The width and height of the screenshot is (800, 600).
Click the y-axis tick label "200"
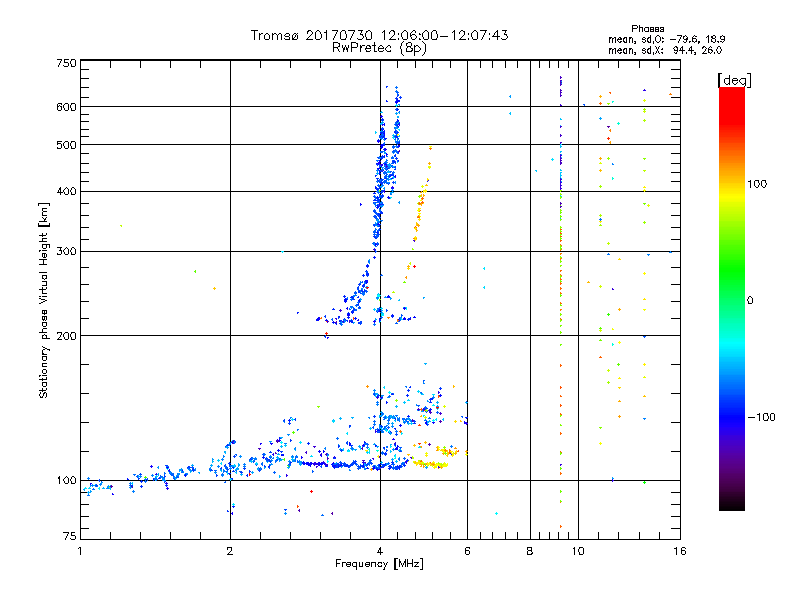pyautogui.click(x=66, y=336)
